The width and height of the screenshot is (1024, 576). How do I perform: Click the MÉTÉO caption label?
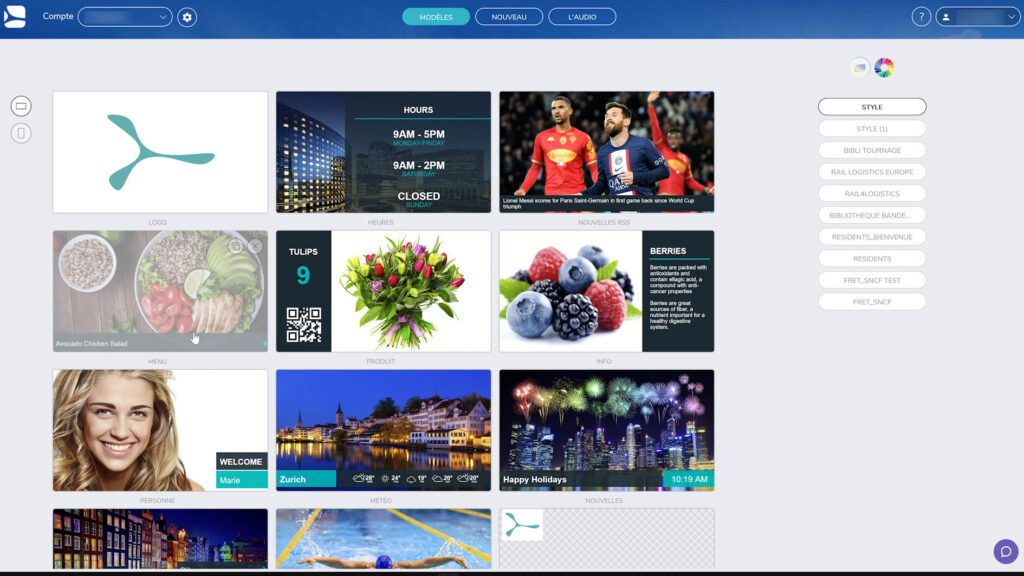(x=381, y=501)
